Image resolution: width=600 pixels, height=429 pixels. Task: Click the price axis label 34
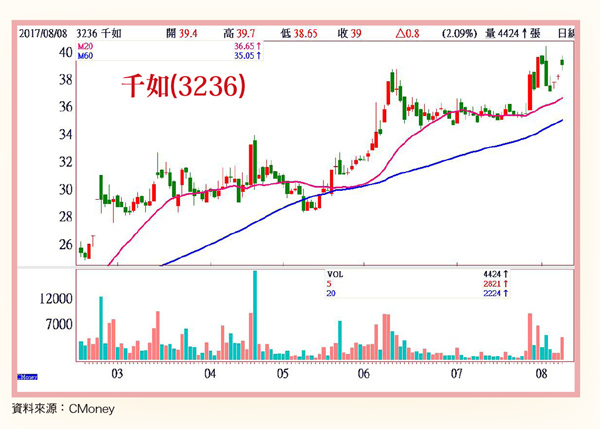pos(65,134)
